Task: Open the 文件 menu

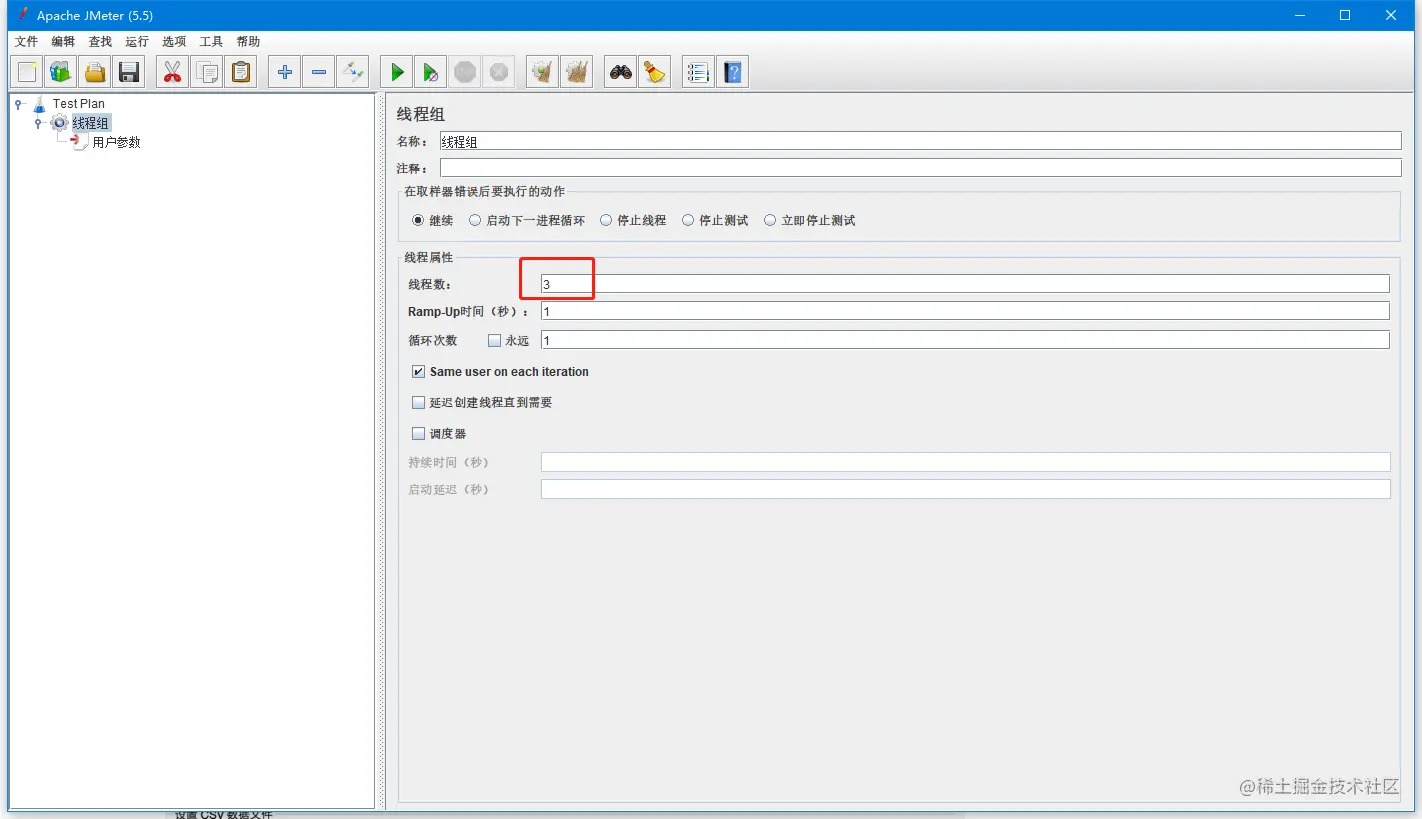Action: (26, 42)
